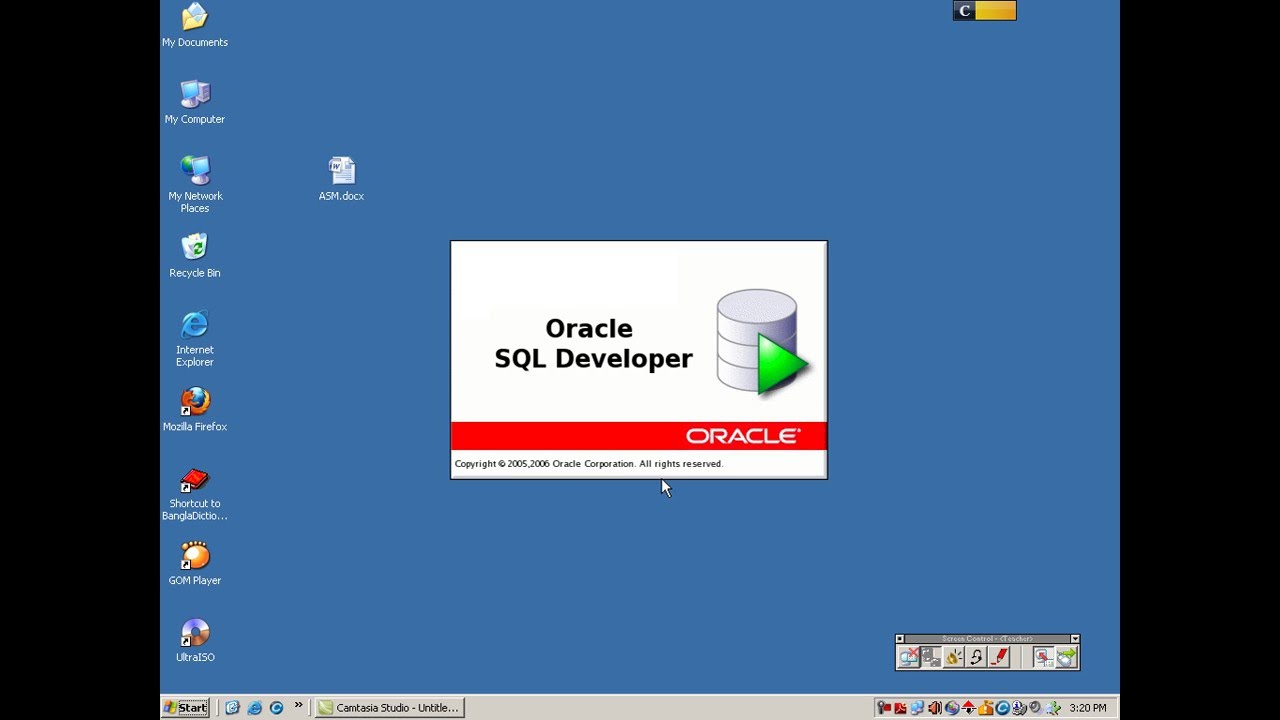Launch Internet Explorer from Quick Launch
This screenshot has height=720, width=1280.
click(x=254, y=707)
